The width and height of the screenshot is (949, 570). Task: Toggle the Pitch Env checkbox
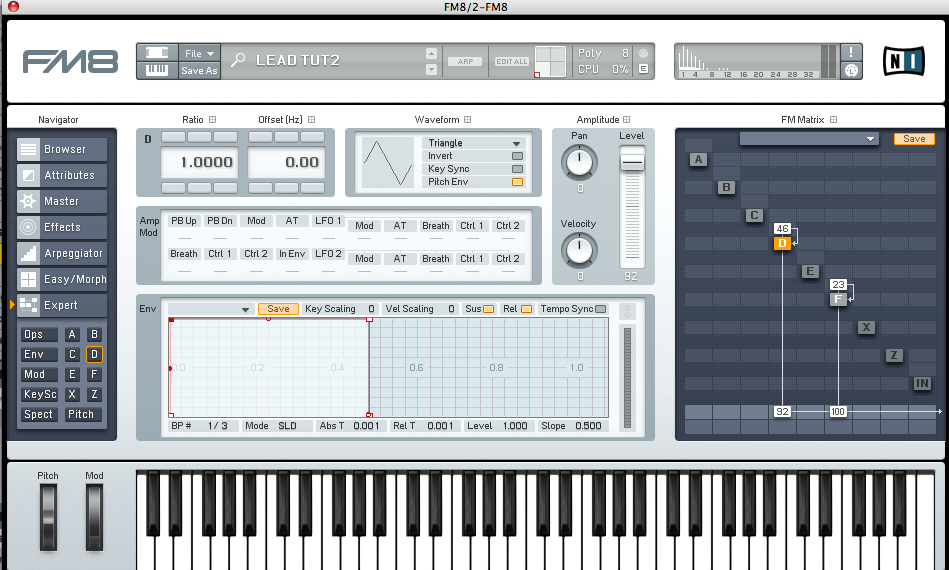pos(517,182)
